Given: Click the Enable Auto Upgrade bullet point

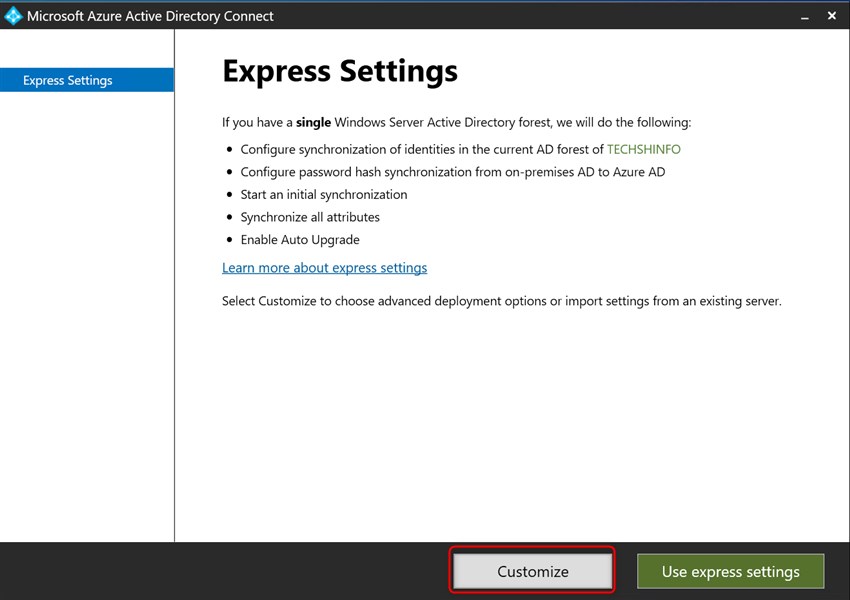Looking at the screenshot, I should pos(300,239).
